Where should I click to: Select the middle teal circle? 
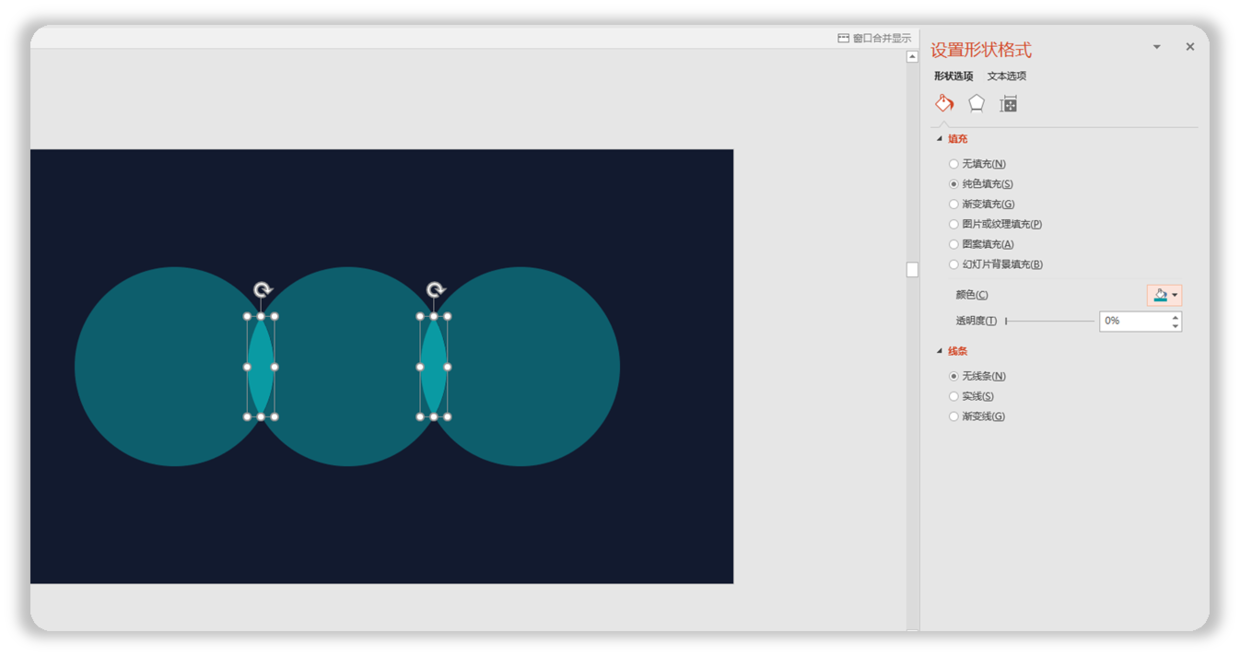tap(348, 366)
